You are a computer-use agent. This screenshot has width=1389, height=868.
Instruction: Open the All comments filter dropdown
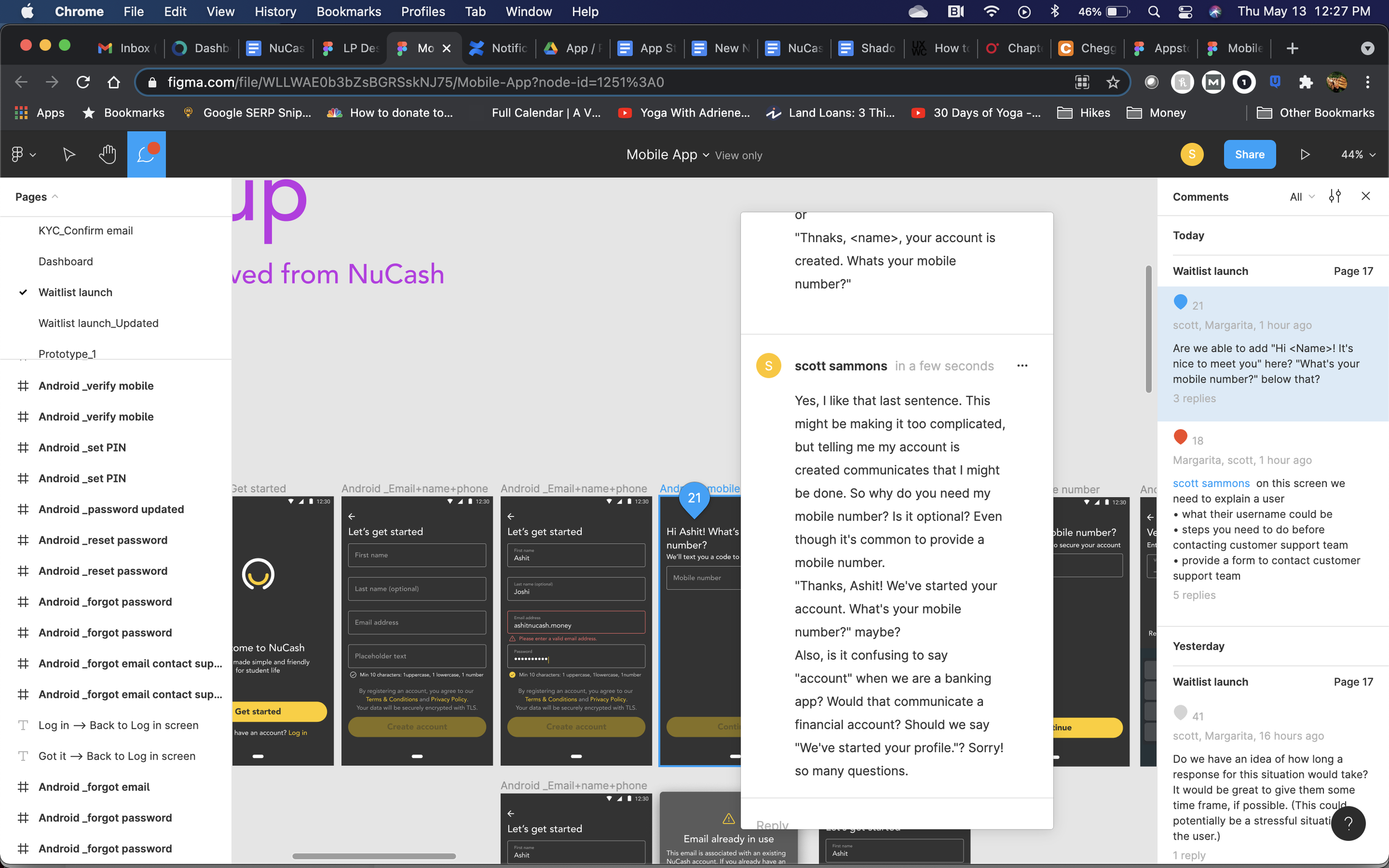1302,197
